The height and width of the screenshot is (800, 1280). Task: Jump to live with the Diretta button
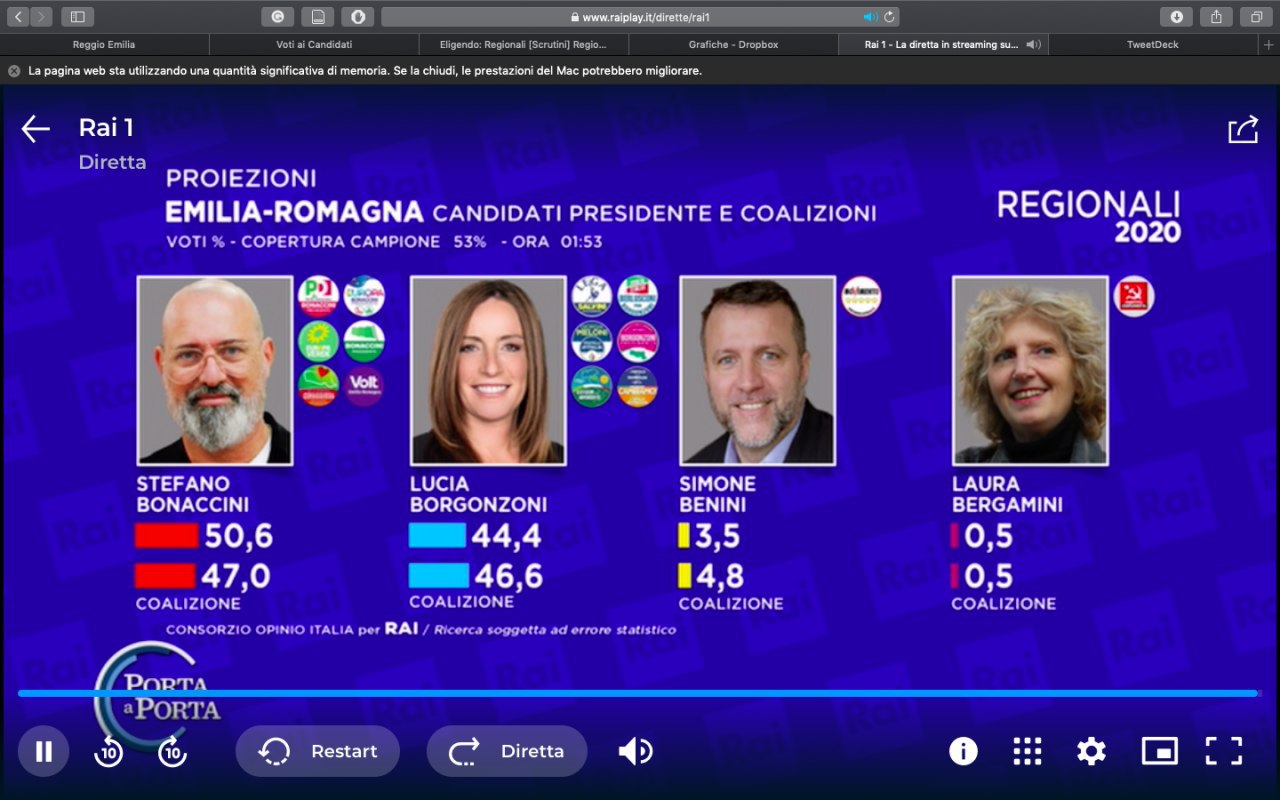click(507, 751)
